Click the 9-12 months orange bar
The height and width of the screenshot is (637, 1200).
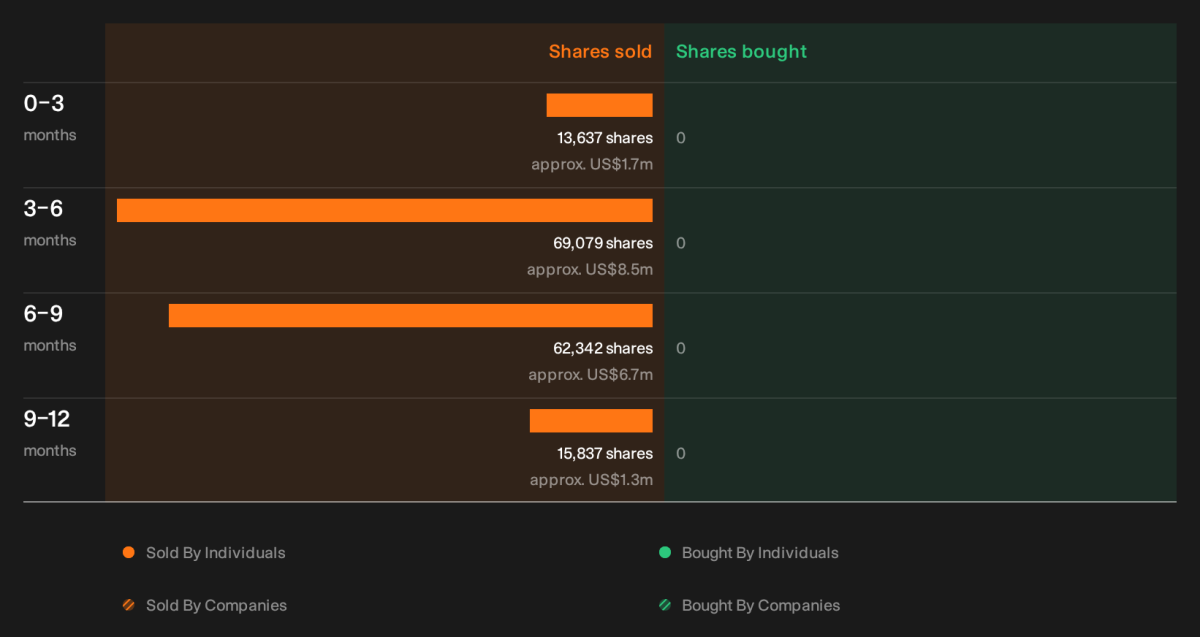[x=591, y=420]
